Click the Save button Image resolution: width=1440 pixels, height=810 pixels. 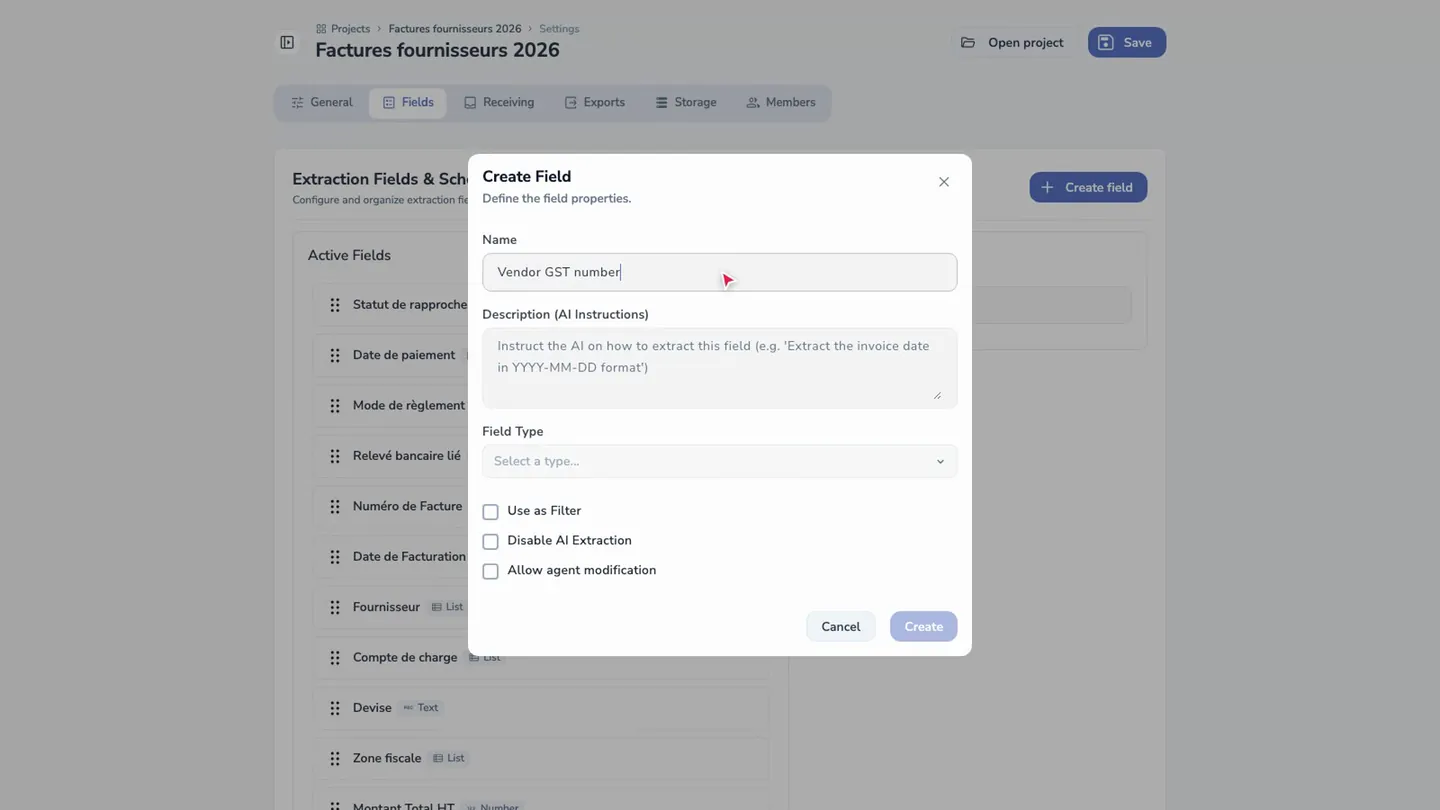[x=1127, y=42]
